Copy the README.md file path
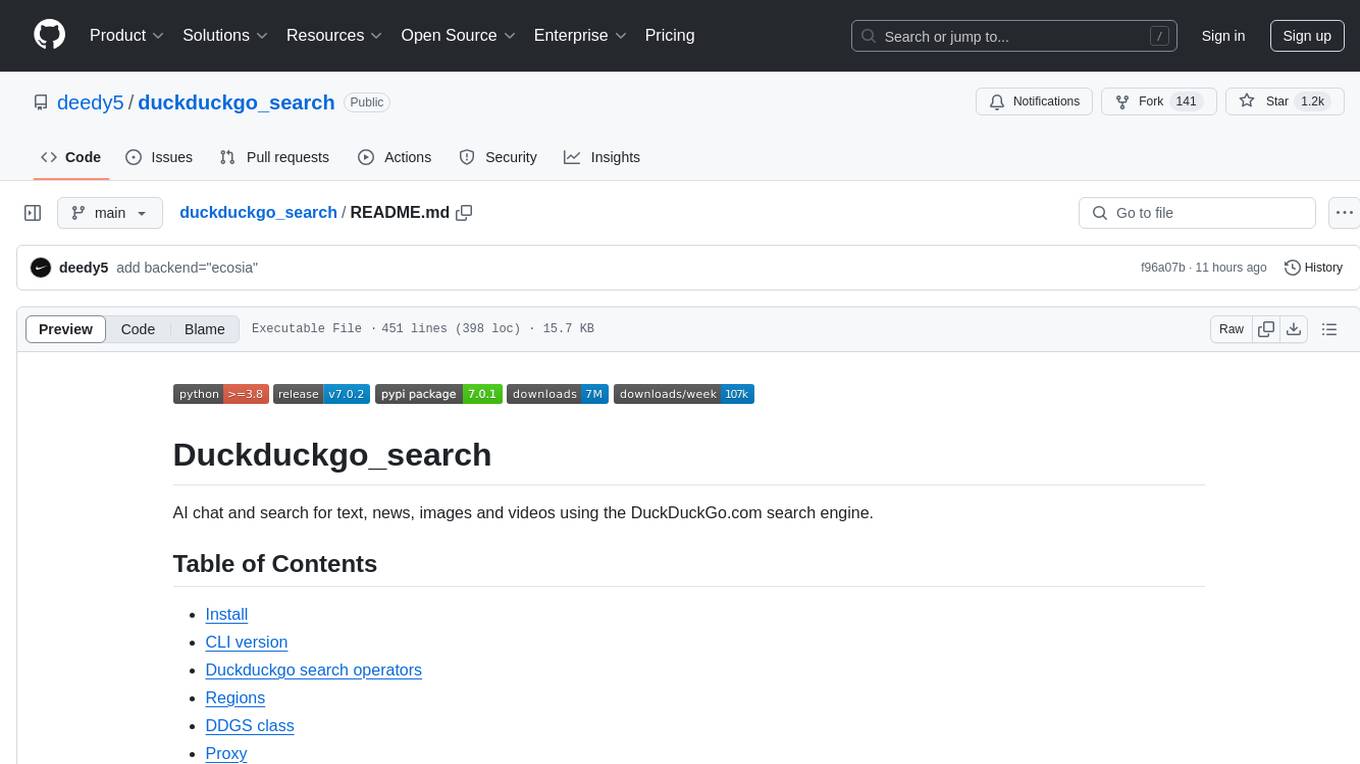The height and width of the screenshot is (764, 1360). 464,213
